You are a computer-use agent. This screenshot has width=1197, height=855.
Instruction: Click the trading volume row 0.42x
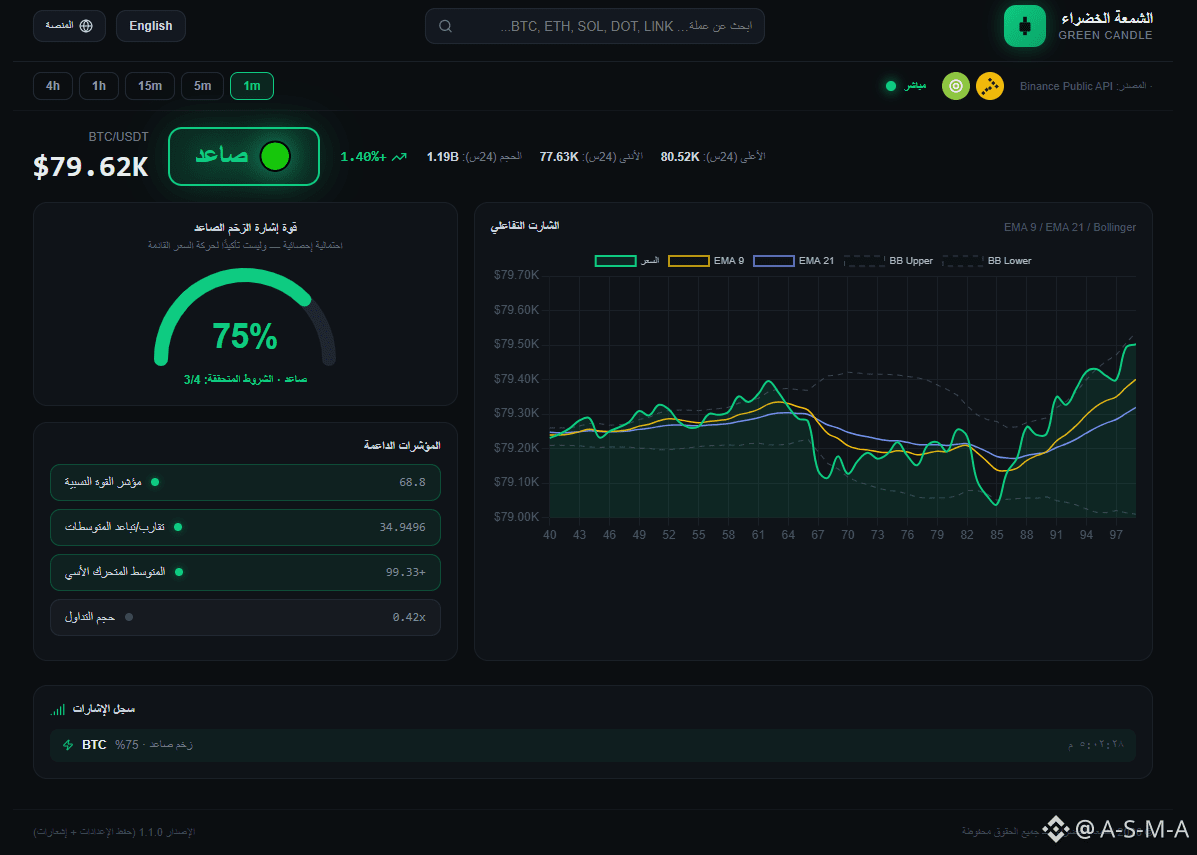245,618
